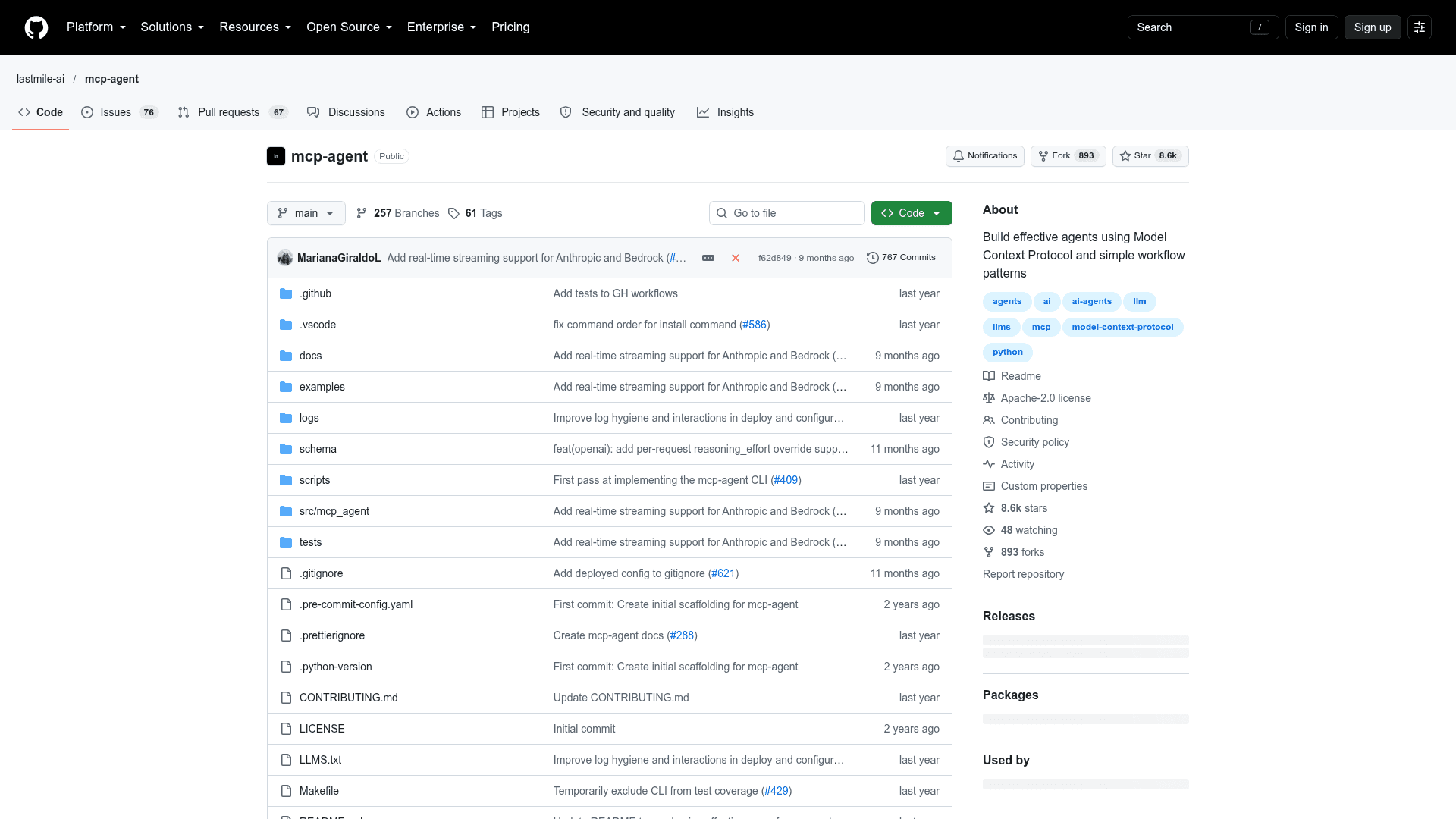This screenshot has height=819, width=1456.
Task: Click the Go to file search field
Action: (x=786, y=213)
